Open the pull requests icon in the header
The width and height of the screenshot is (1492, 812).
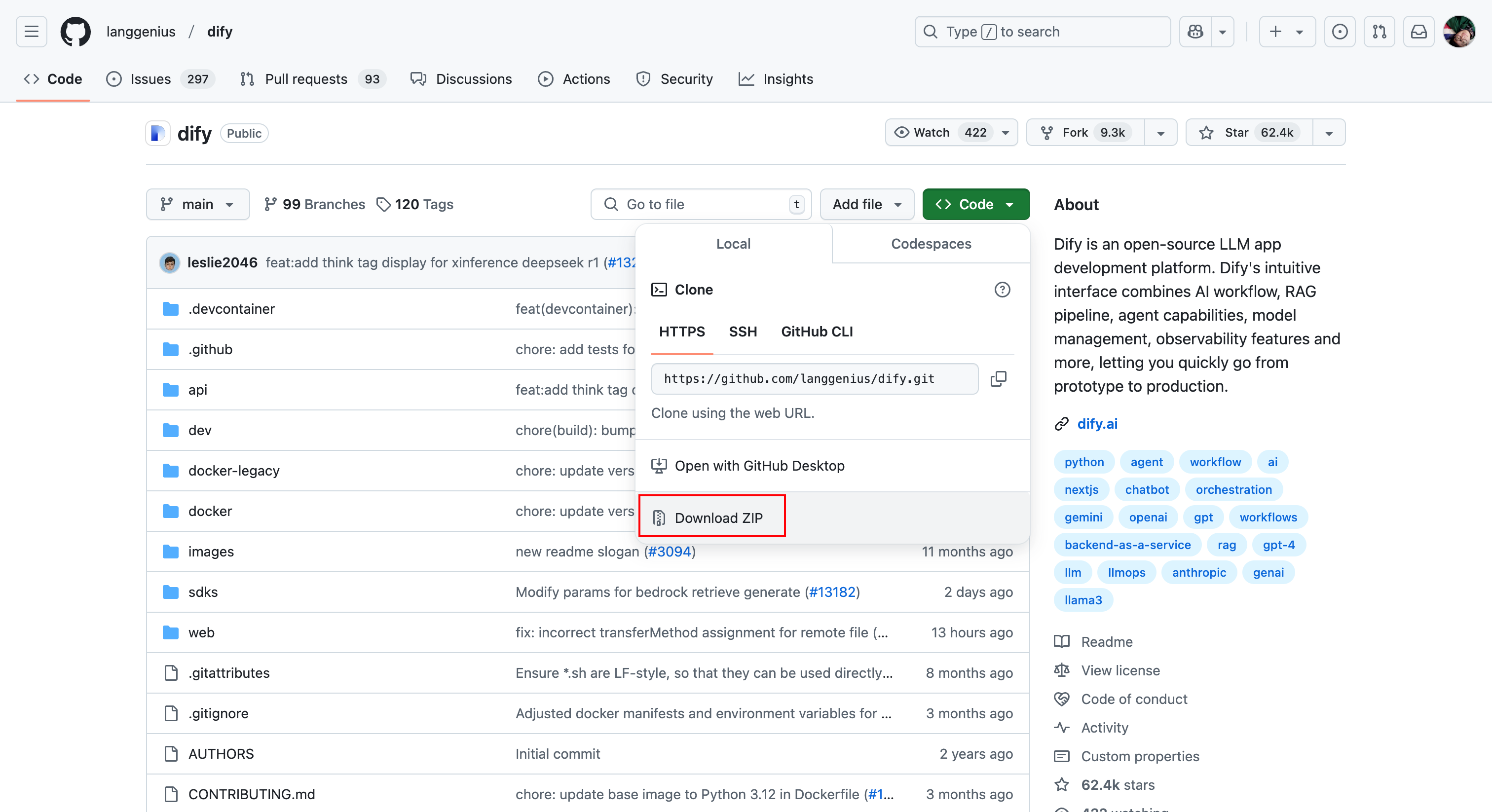point(1379,31)
